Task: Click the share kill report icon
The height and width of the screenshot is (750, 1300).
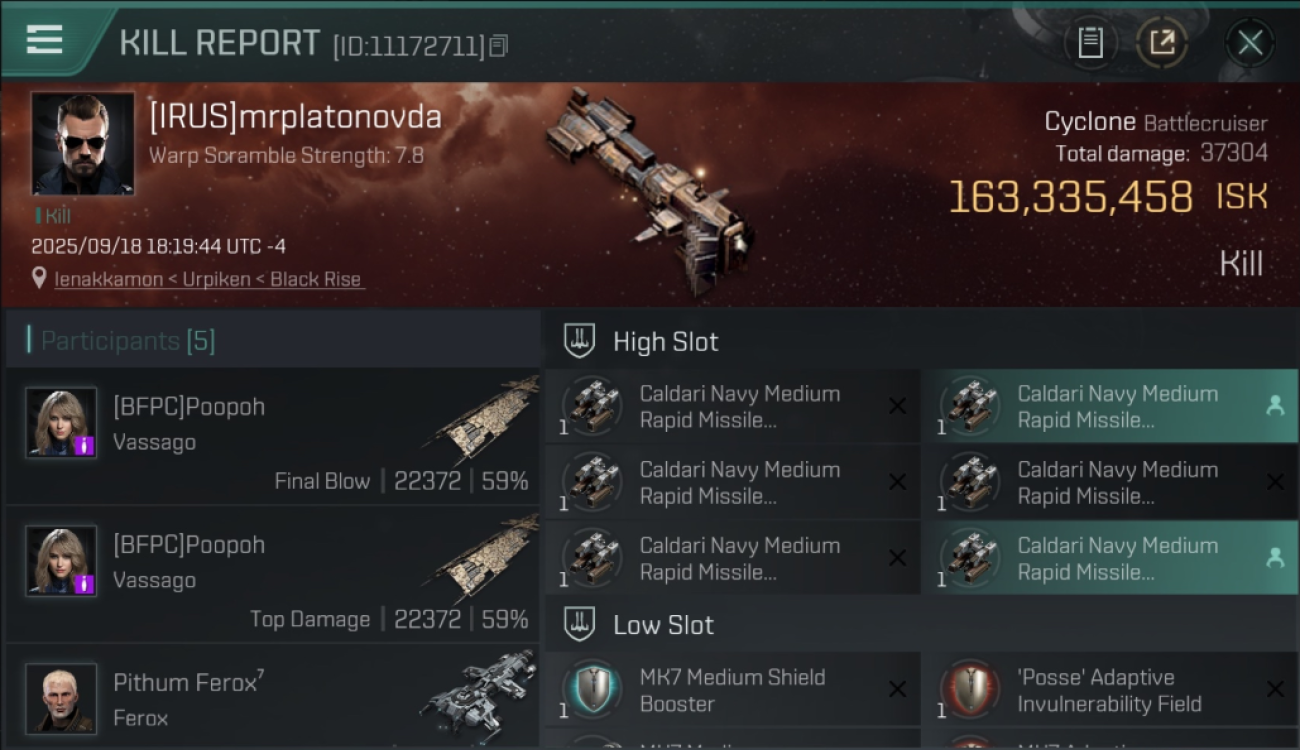Action: [x=1162, y=43]
